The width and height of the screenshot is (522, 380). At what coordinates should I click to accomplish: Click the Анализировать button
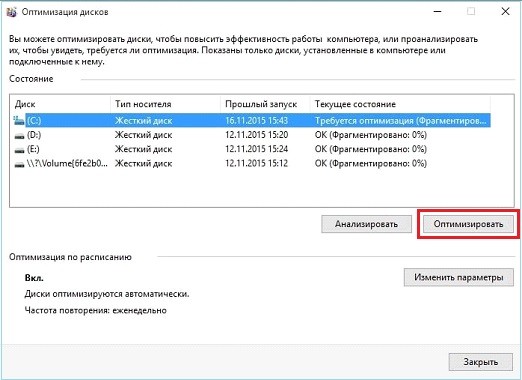pos(366,224)
